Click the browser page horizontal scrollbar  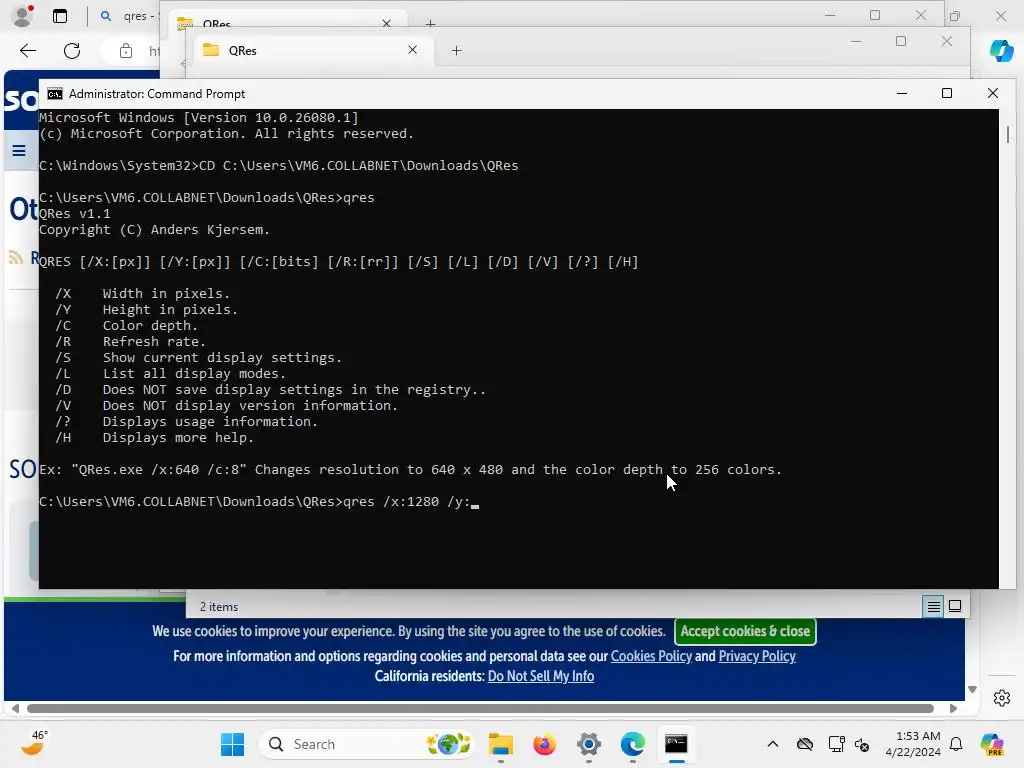(480, 709)
